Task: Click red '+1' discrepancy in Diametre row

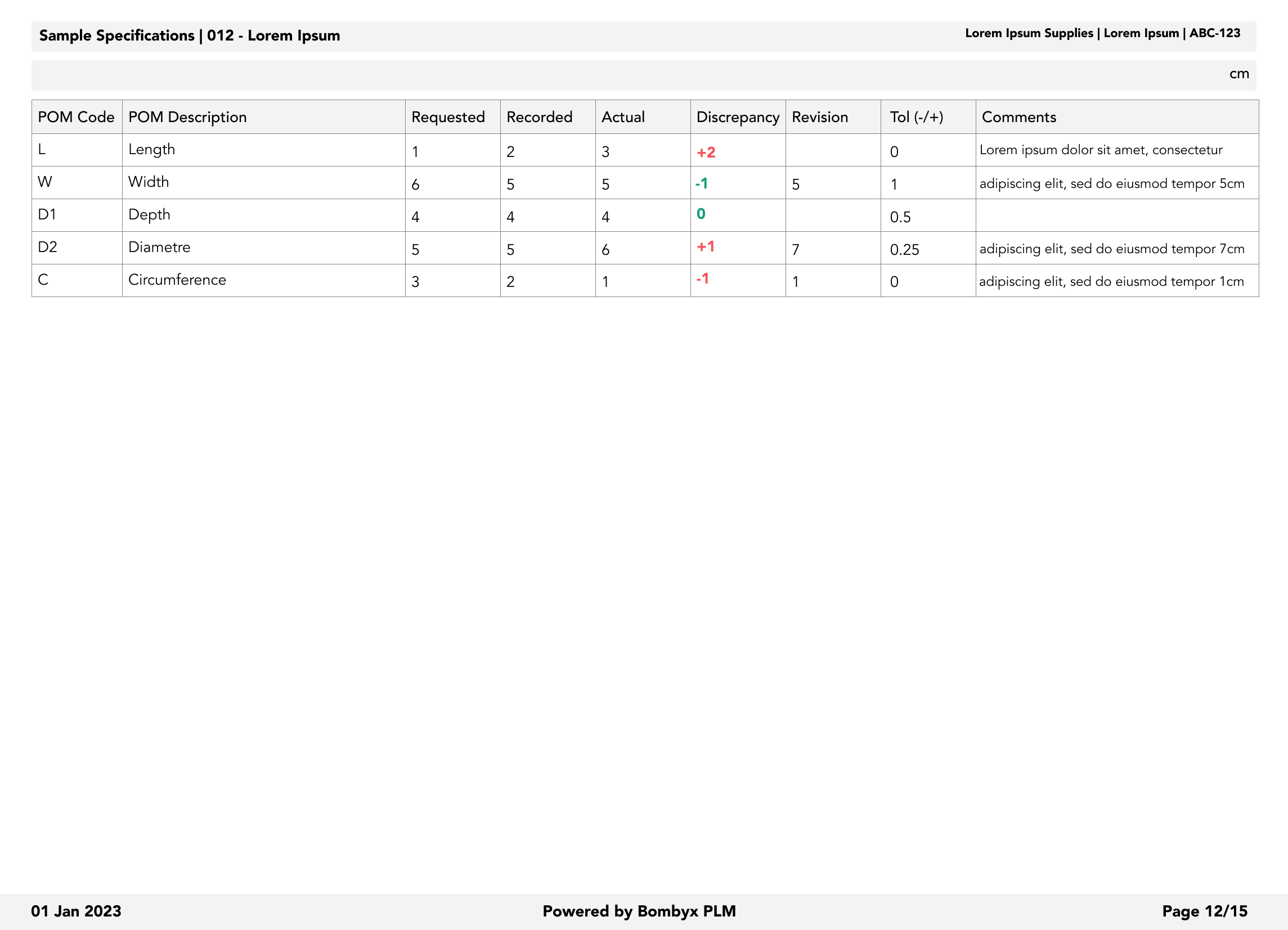Action: (x=706, y=246)
